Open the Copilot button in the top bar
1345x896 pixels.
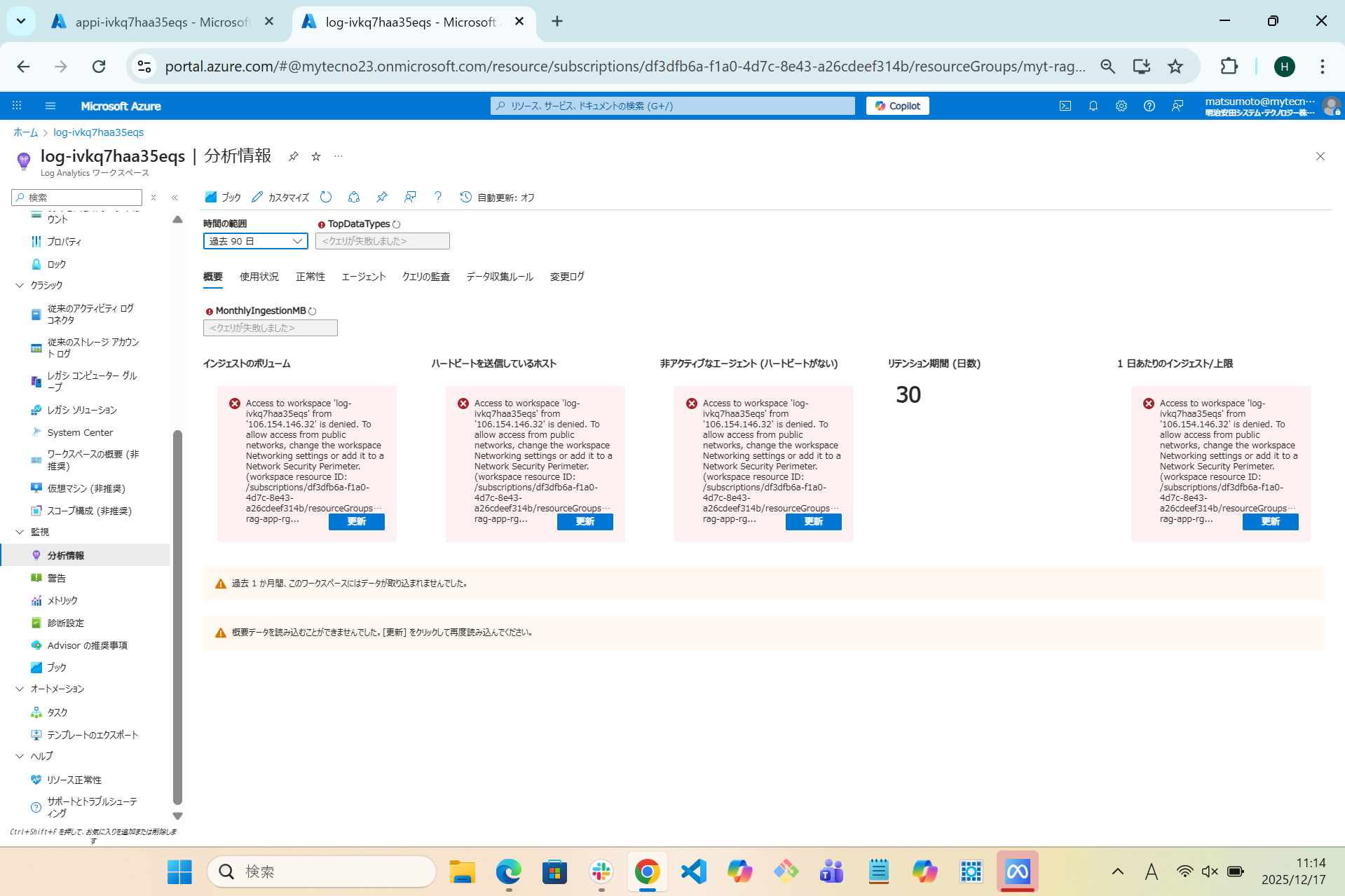pos(897,106)
